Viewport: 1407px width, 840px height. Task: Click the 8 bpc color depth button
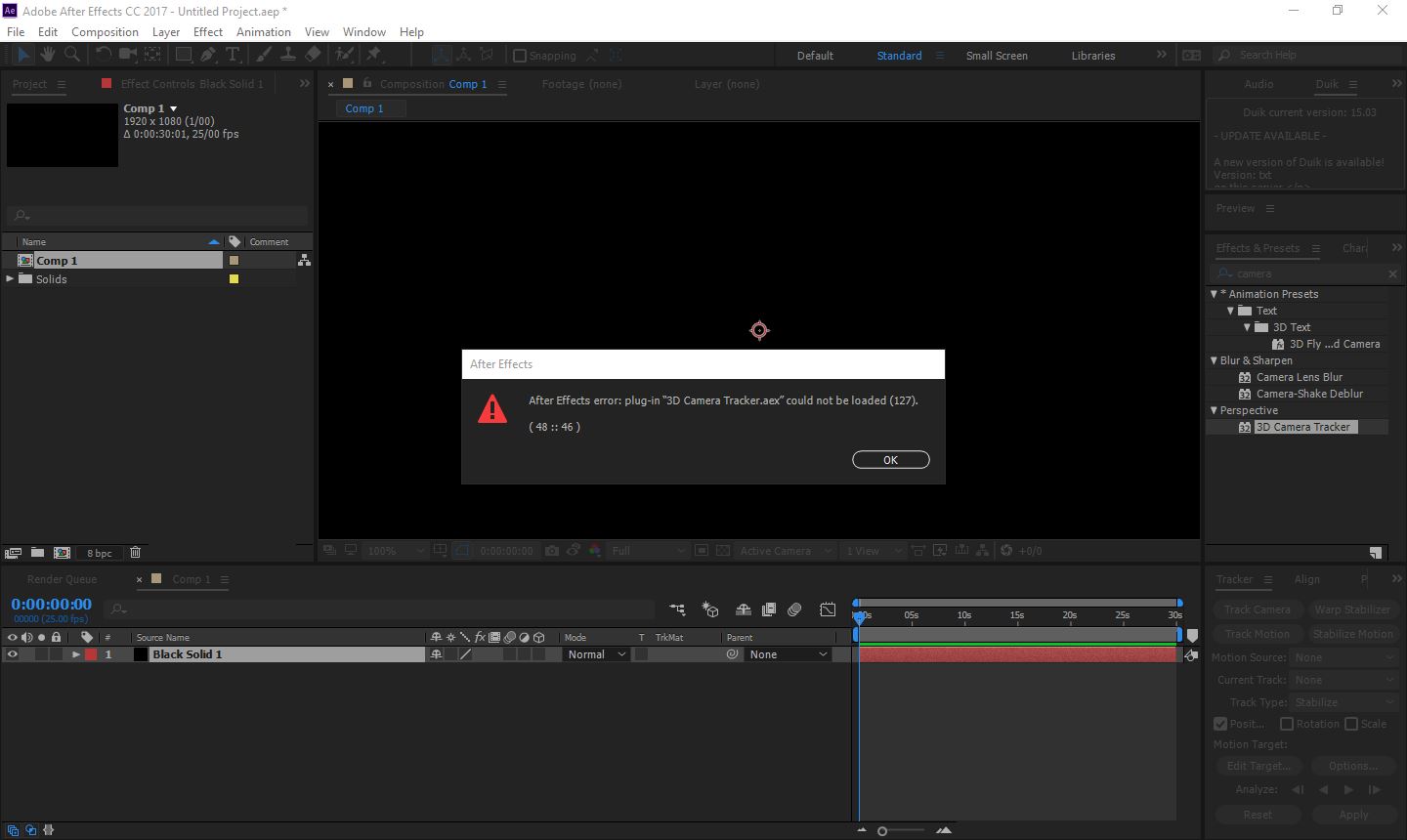click(99, 553)
